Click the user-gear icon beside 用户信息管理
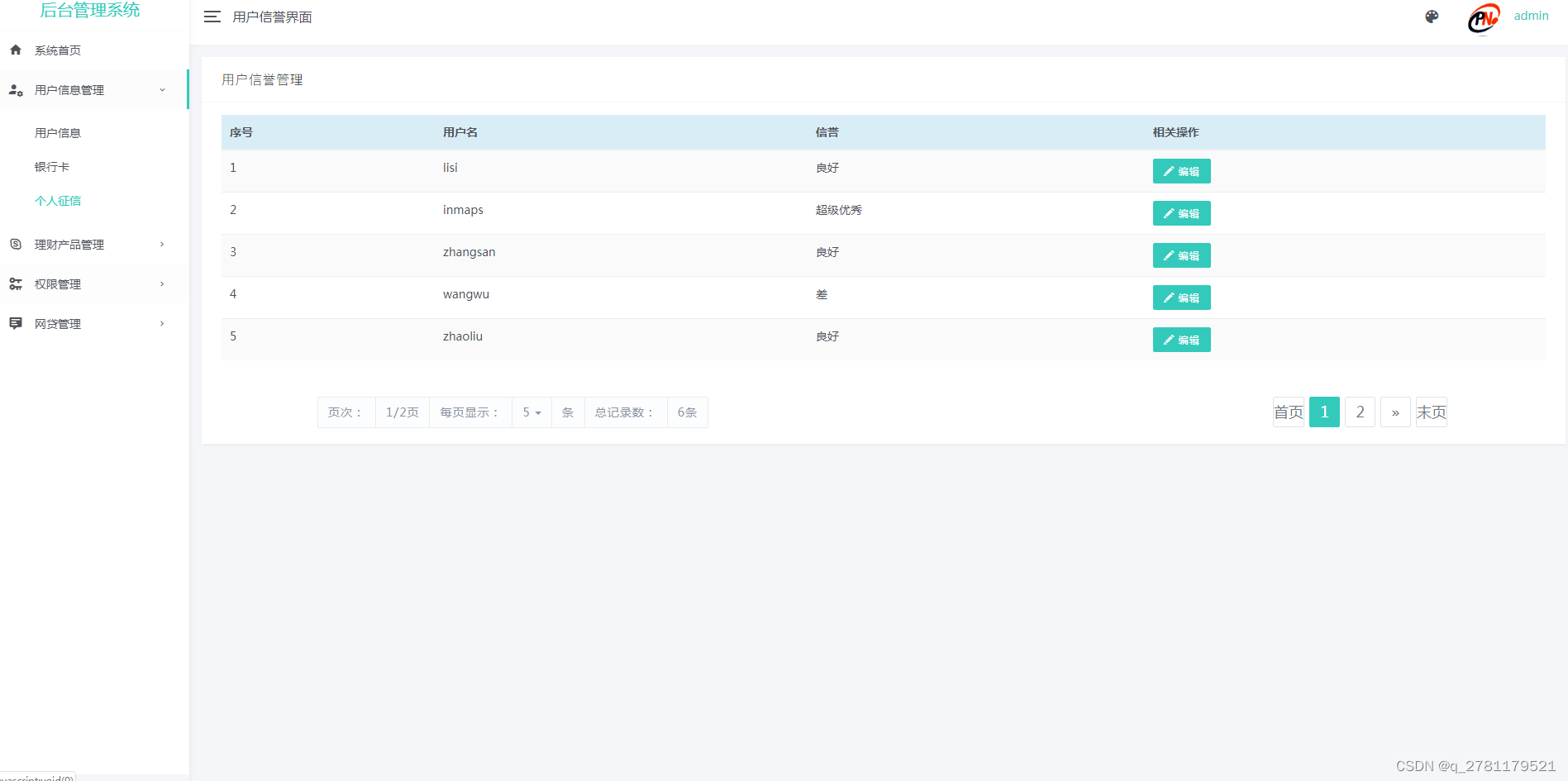 pyautogui.click(x=16, y=90)
